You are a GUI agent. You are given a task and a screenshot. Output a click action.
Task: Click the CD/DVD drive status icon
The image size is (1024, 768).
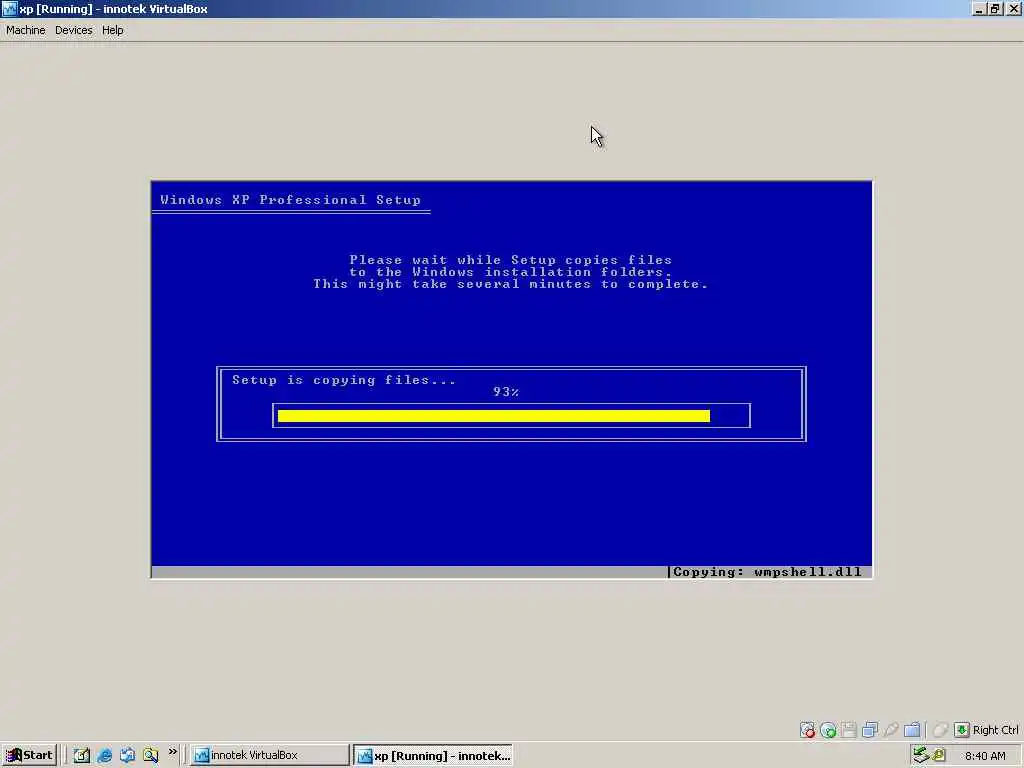click(828, 729)
